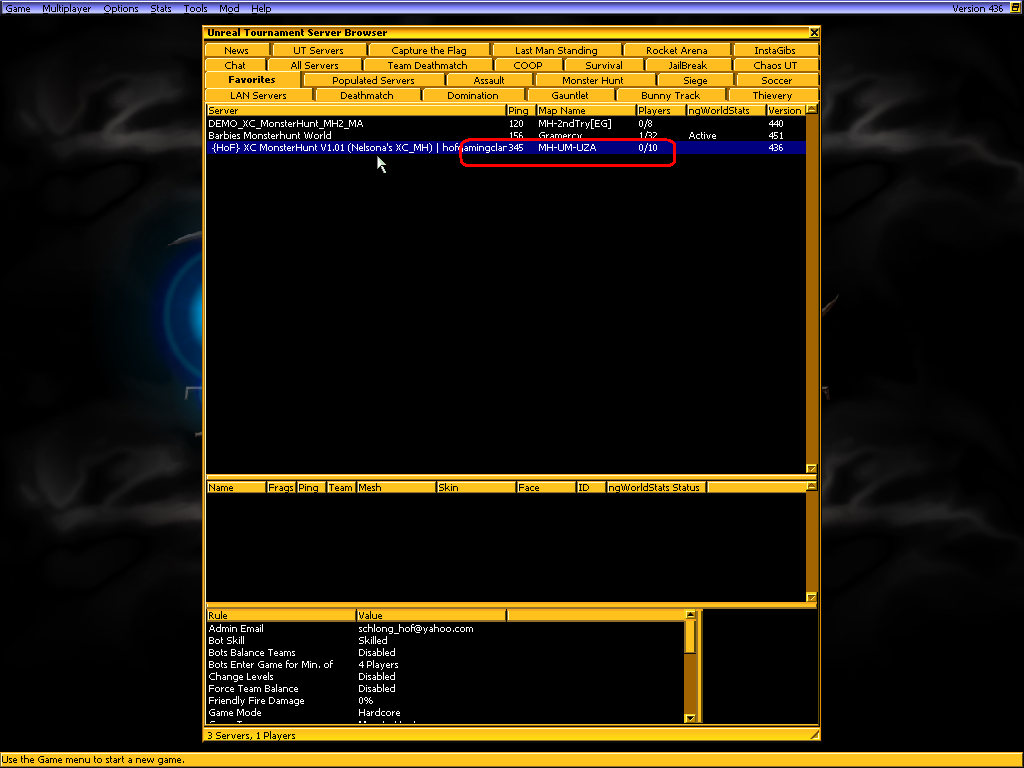Click the server list scroll up arrow
1024x768 pixels.
click(811, 110)
